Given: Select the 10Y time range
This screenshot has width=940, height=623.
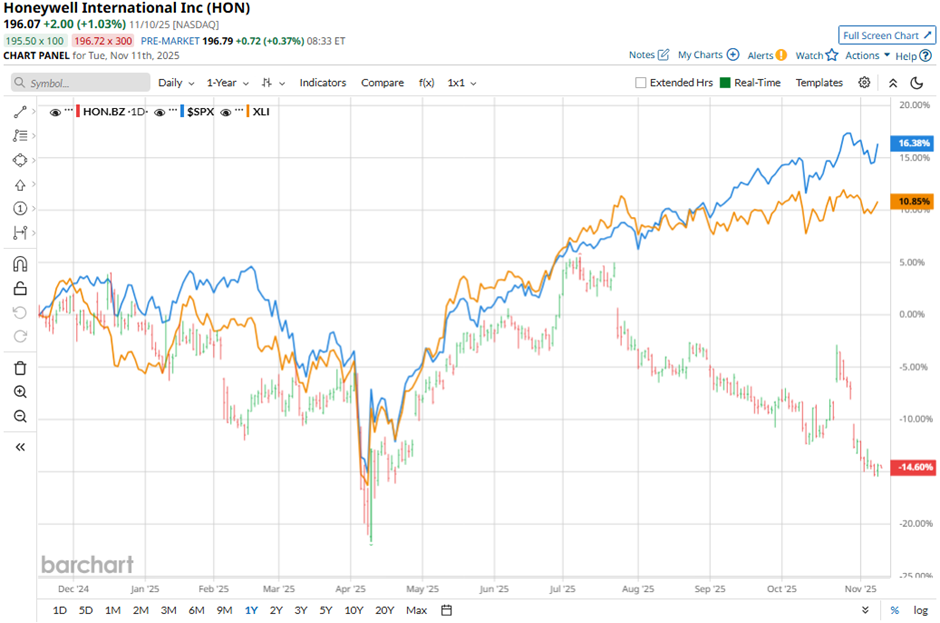Looking at the screenshot, I should 354,610.
